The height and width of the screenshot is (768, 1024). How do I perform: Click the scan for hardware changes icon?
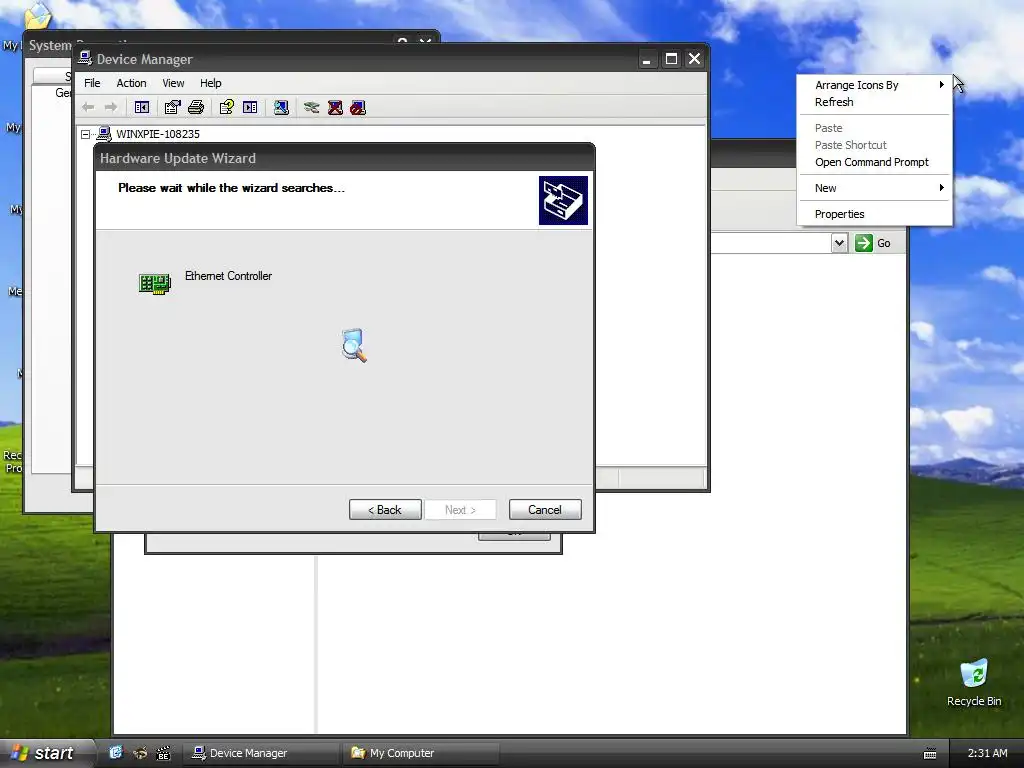point(281,107)
